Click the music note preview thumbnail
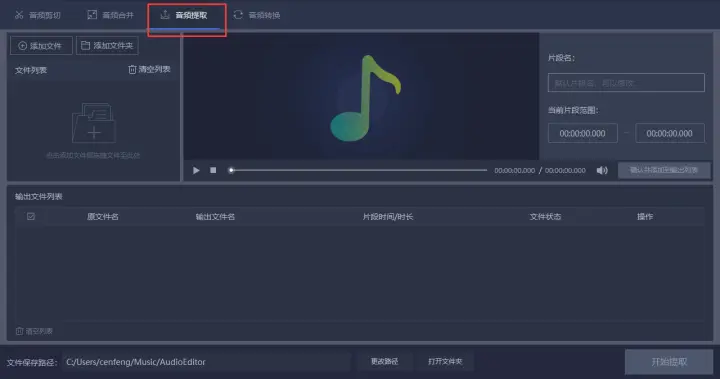720x379 pixels. [366, 98]
